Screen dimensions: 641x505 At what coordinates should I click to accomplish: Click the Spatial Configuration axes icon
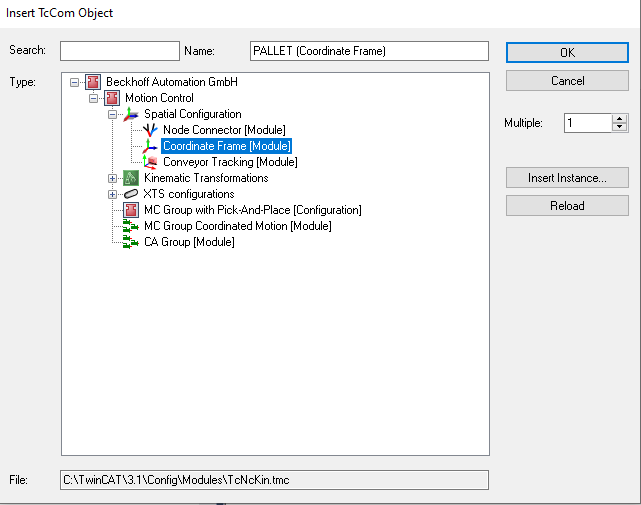pyautogui.click(x=131, y=114)
